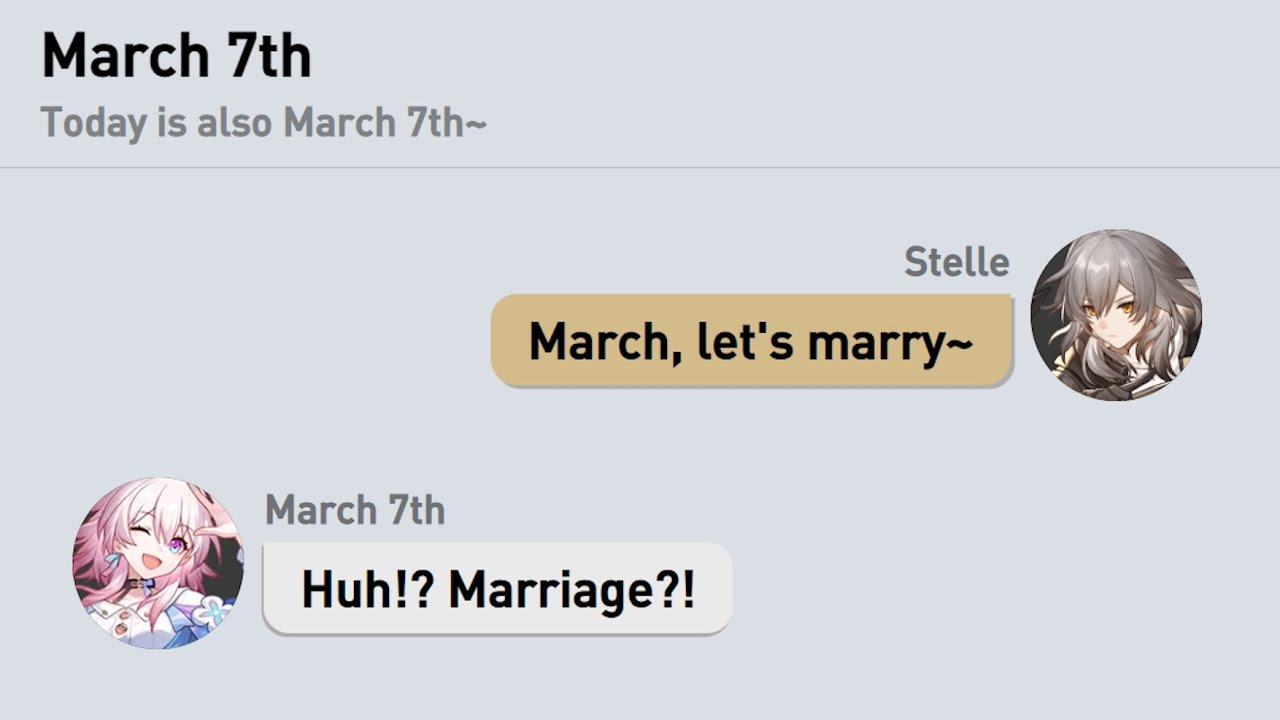Image resolution: width=1280 pixels, height=720 pixels.
Task: Click the "March 7th" name above the reply
Action: click(x=355, y=510)
